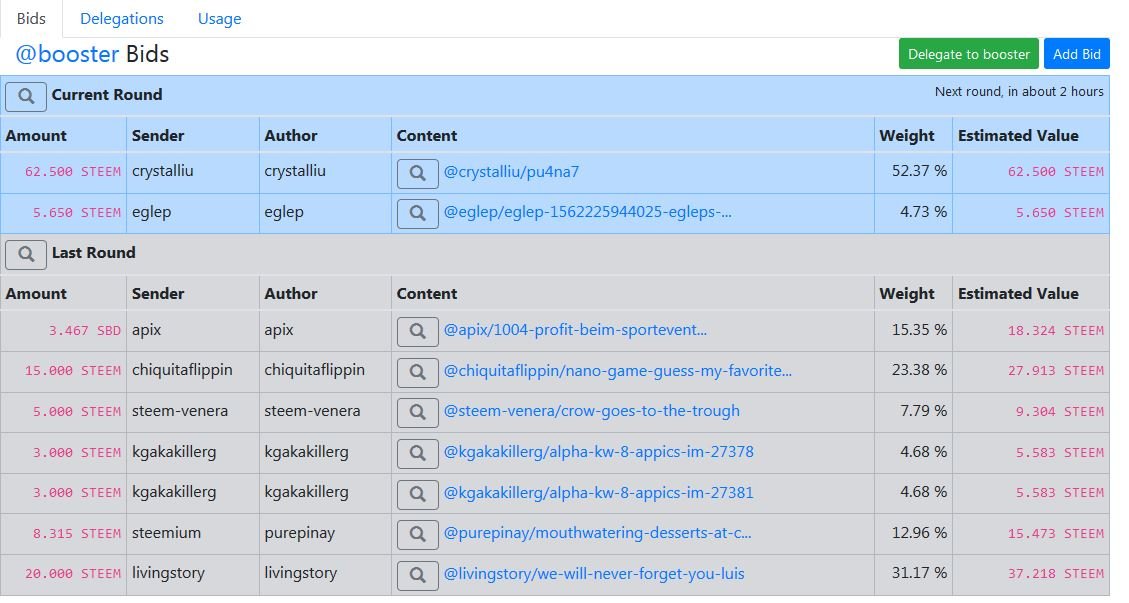Click sender name steemium
Viewport: 1129px width, 603px height.
coord(166,533)
